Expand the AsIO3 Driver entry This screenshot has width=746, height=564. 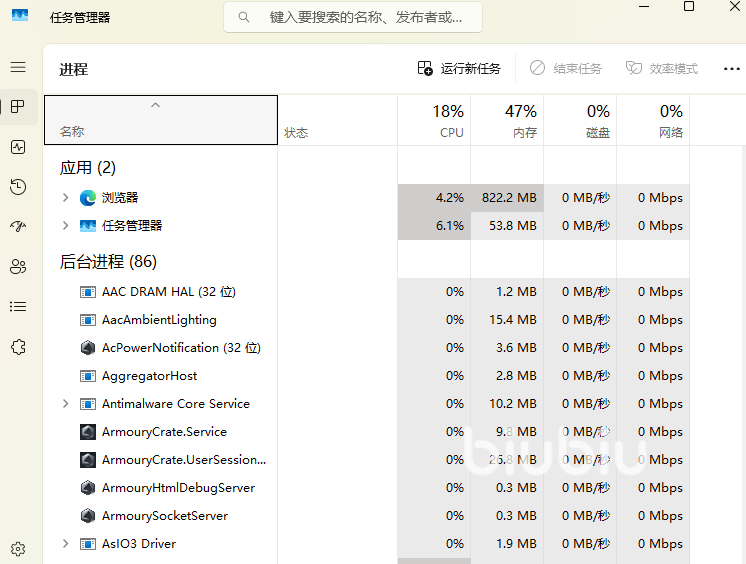[x=66, y=544]
